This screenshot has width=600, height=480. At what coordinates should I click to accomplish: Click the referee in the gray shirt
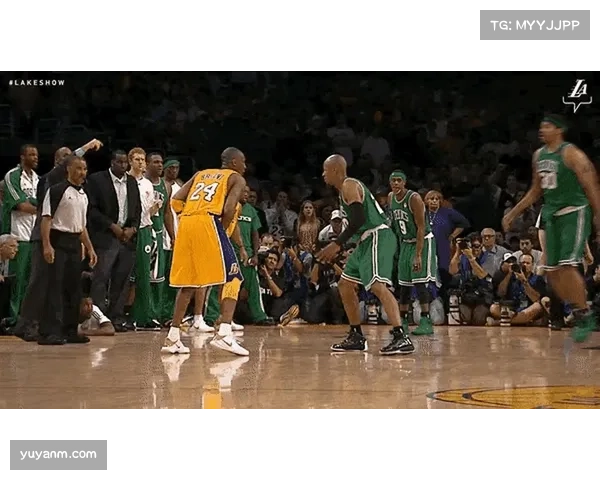point(65,240)
